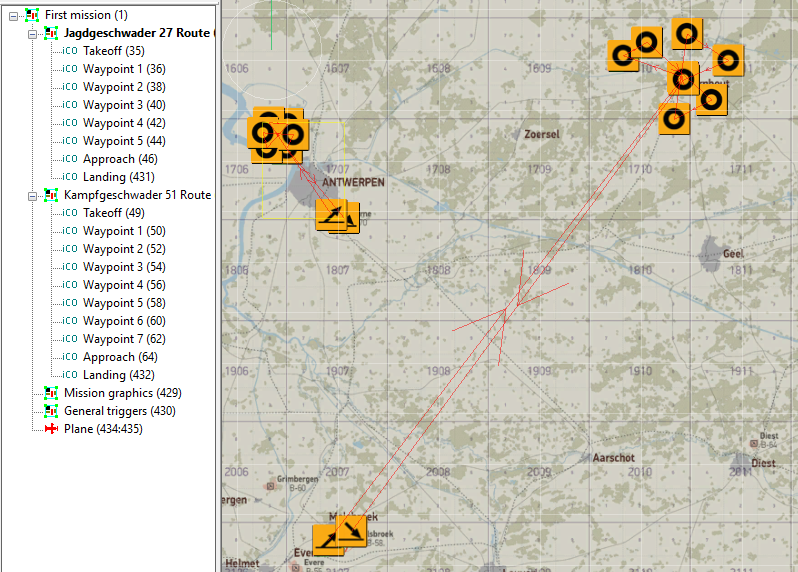
Task: Select Waypoint 2 (38) in the tree
Action: [124, 87]
